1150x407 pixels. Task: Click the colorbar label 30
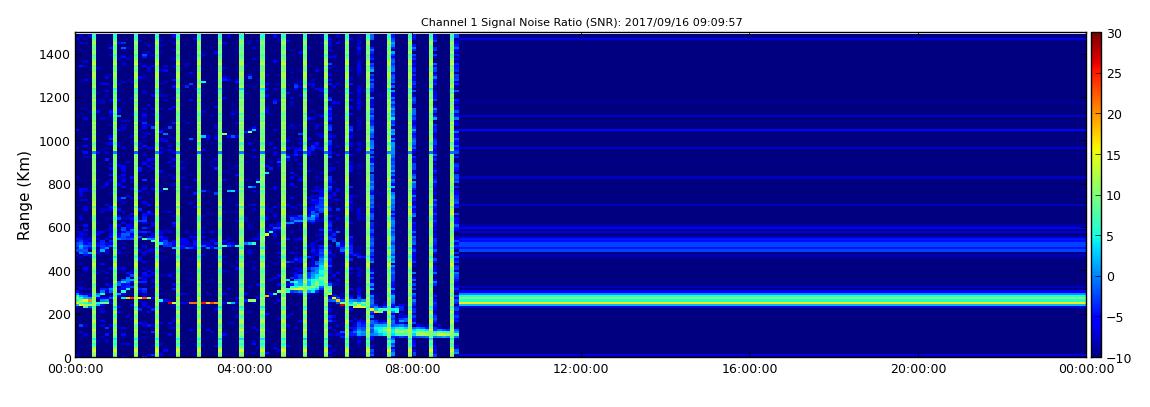(x=1115, y=33)
